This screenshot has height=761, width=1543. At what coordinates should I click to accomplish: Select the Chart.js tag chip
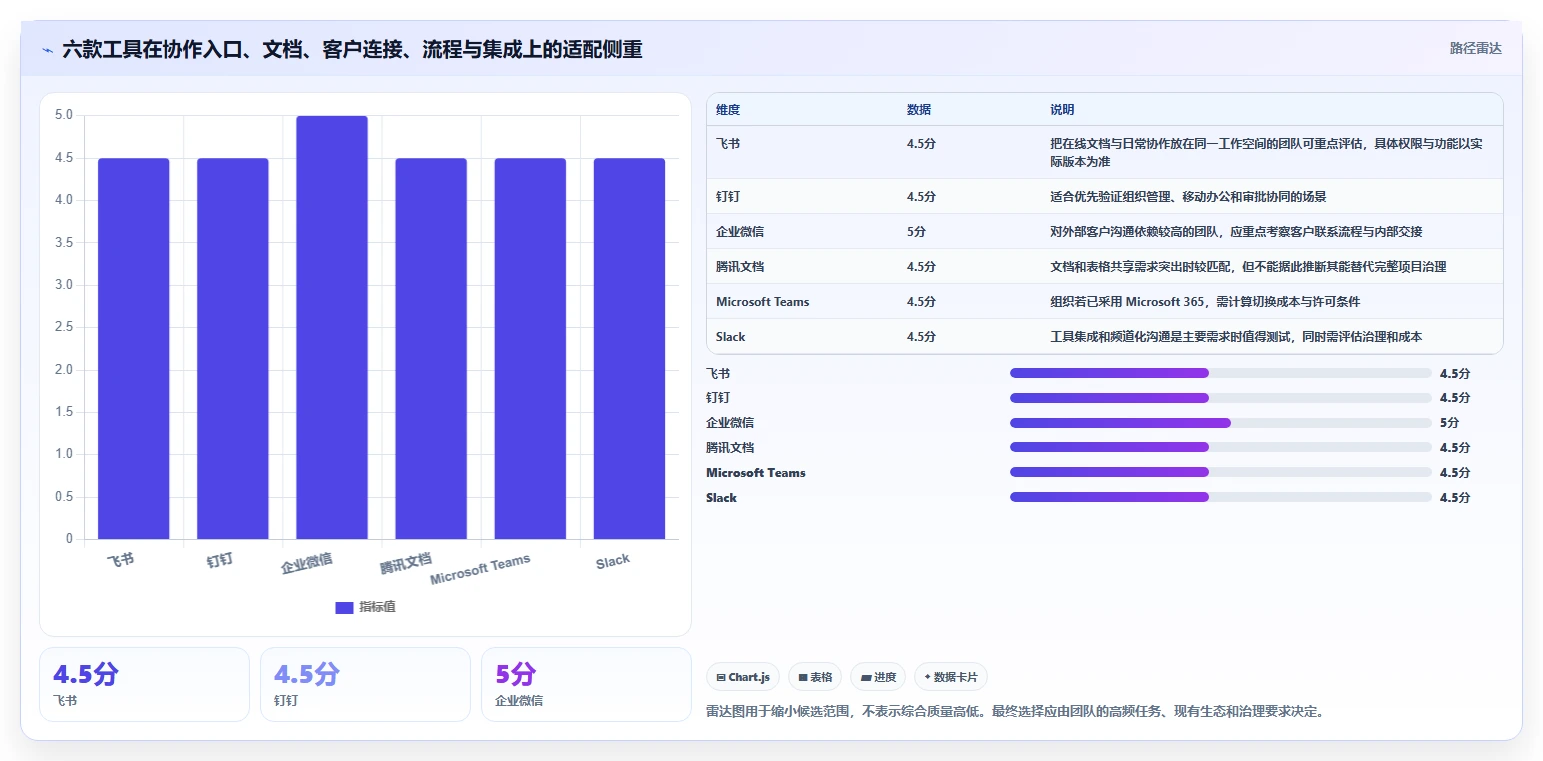pos(742,677)
